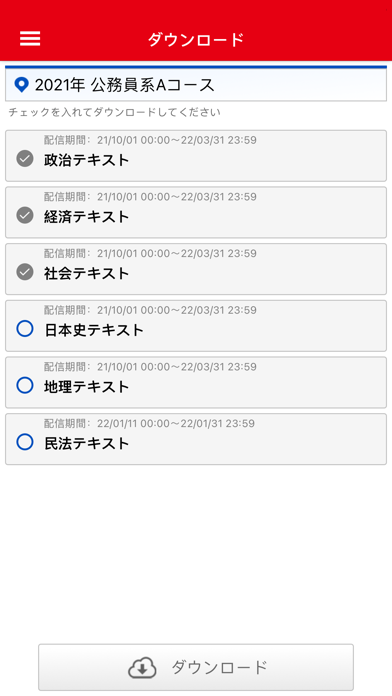The height and width of the screenshot is (696, 392).
Task: Check the 地理テキスト circle
Action: 25,385
